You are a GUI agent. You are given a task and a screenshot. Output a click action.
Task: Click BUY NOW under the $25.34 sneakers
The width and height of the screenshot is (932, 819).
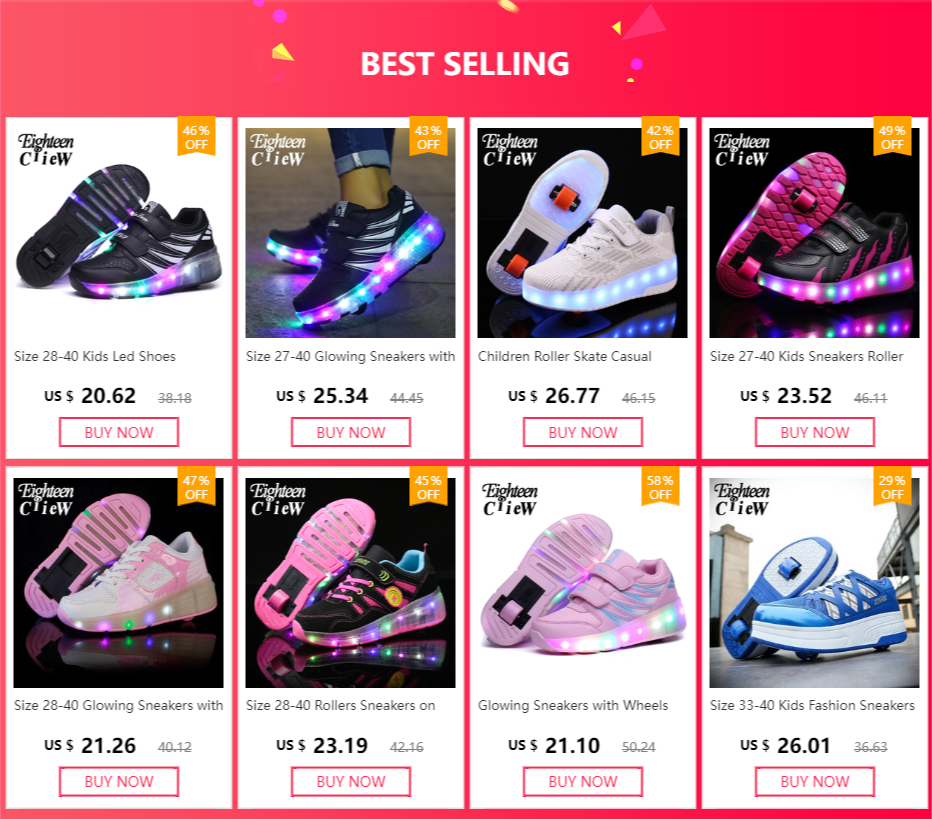[x=351, y=432]
